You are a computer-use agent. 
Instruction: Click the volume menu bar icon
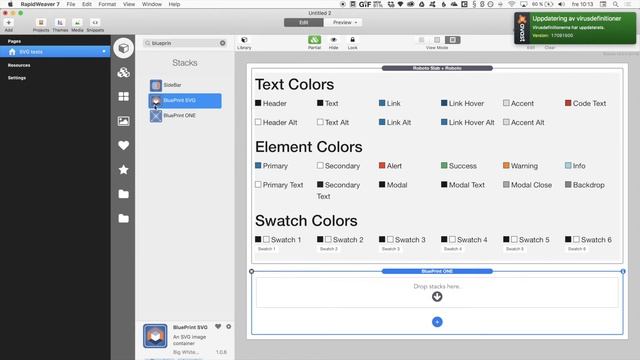point(562,4)
